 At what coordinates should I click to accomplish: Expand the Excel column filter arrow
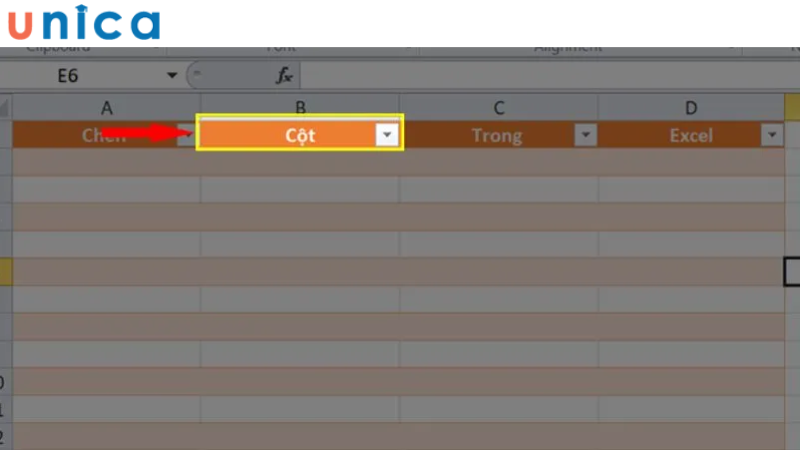(x=771, y=136)
